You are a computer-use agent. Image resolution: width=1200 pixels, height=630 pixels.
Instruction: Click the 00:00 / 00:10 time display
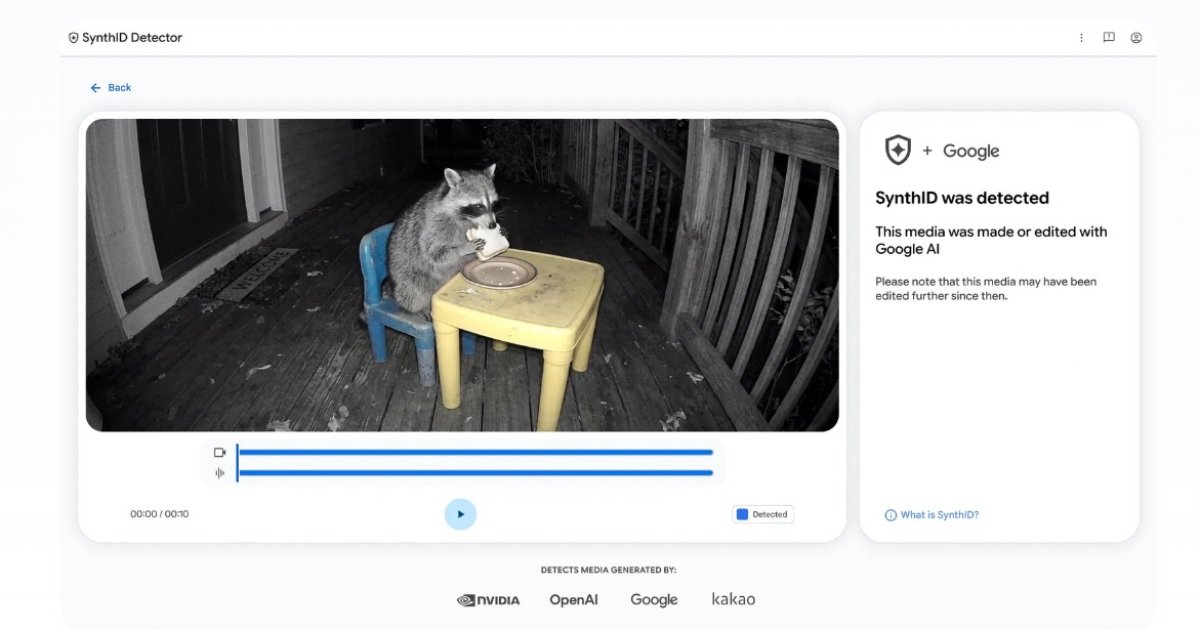(x=159, y=514)
